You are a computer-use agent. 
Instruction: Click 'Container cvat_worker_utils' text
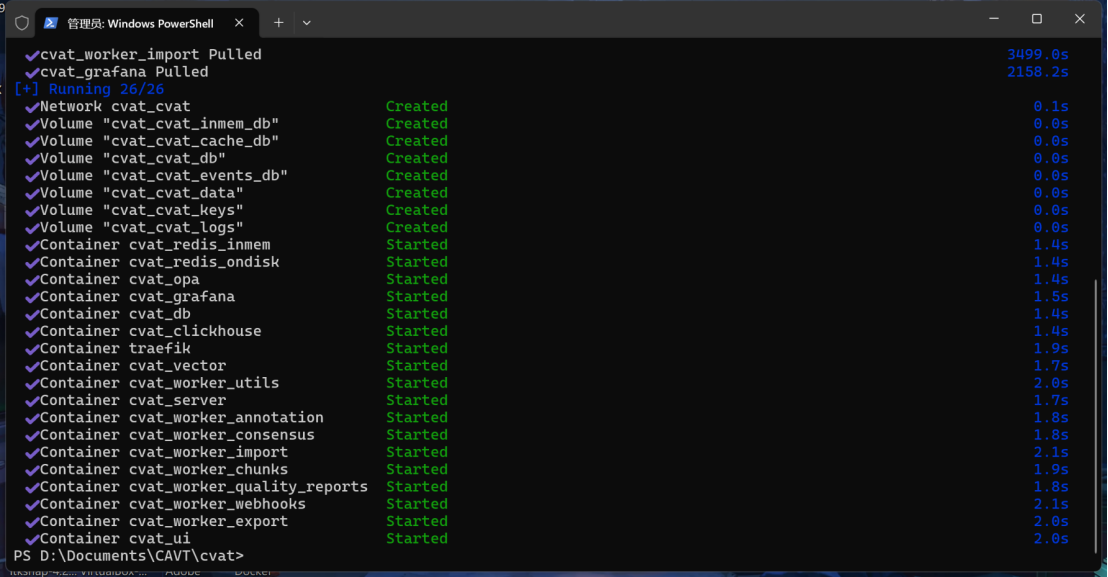(159, 383)
